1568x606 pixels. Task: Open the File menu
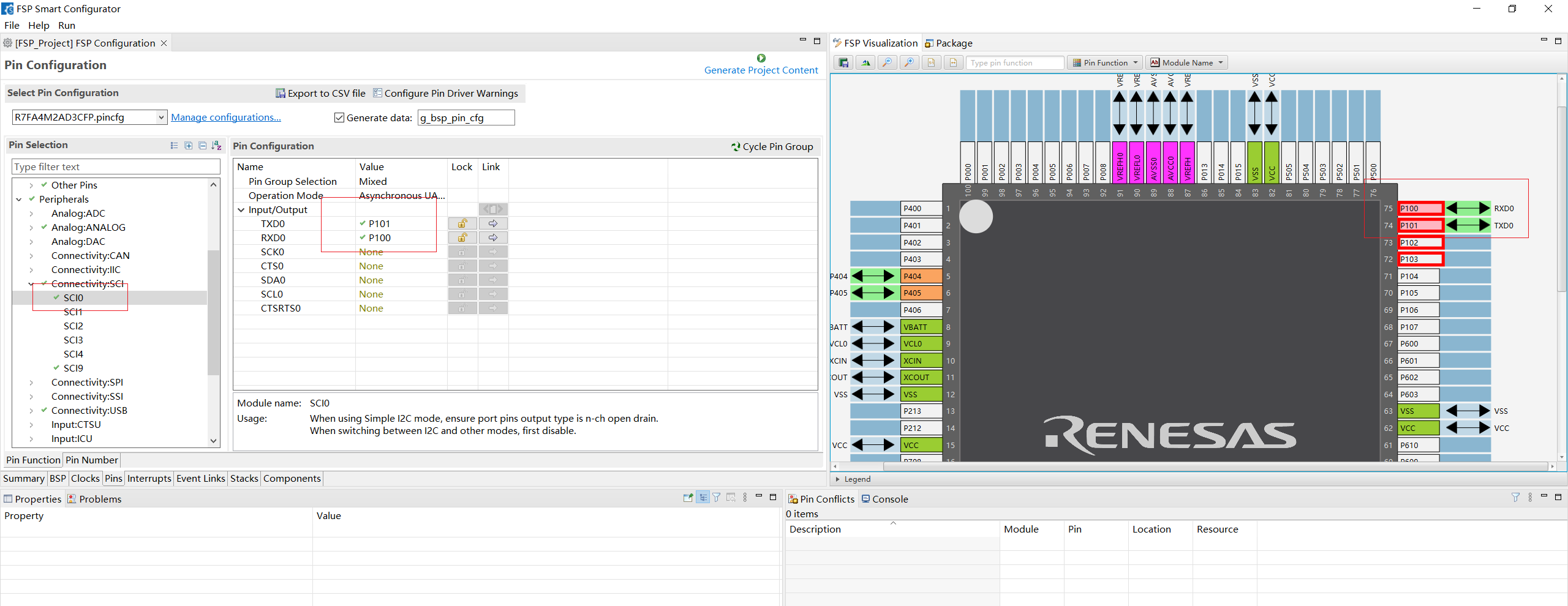[x=12, y=26]
